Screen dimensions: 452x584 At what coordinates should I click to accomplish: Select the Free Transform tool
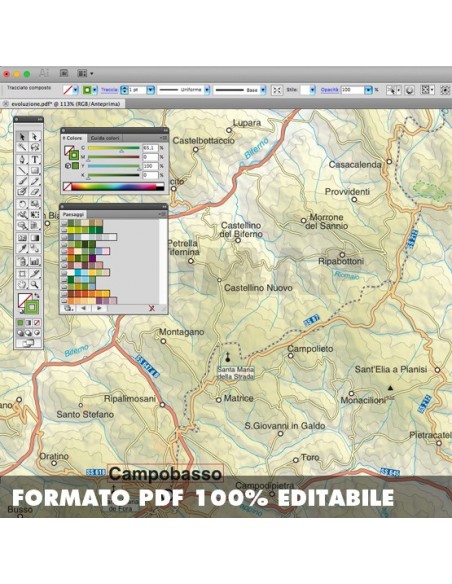click(x=35, y=215)
